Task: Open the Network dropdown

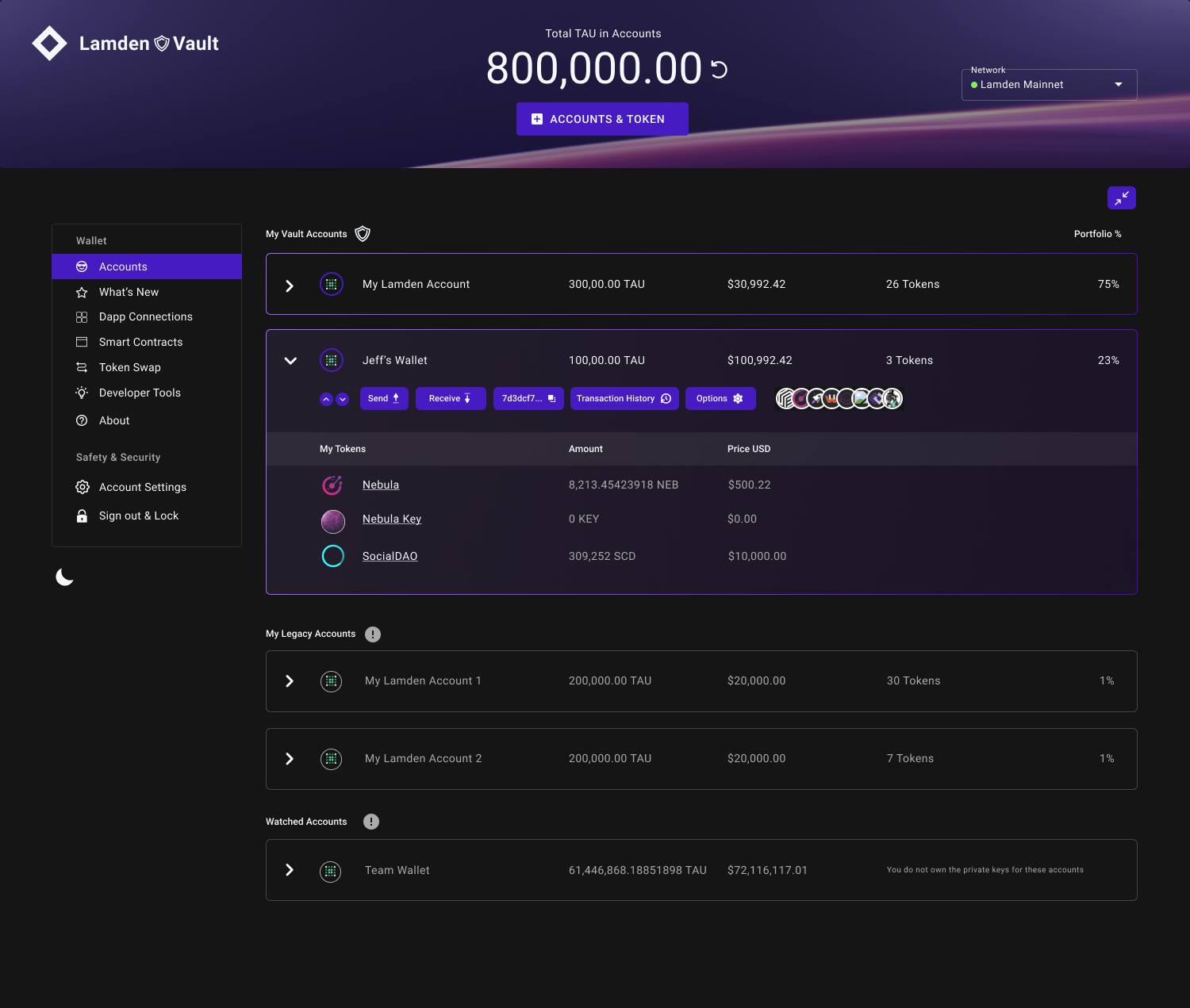Action: (1049, 85)
